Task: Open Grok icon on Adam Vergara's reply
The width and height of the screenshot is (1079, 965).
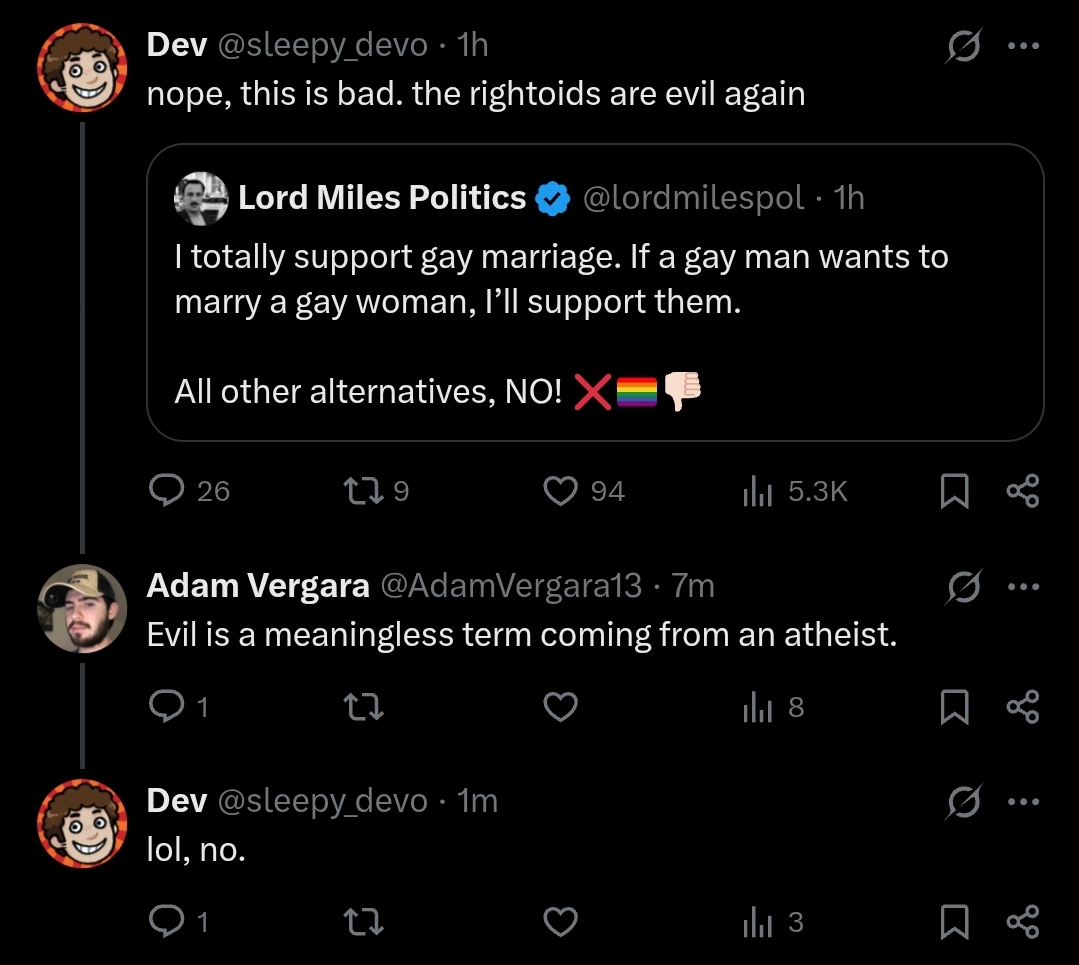Action: (963, 587)
